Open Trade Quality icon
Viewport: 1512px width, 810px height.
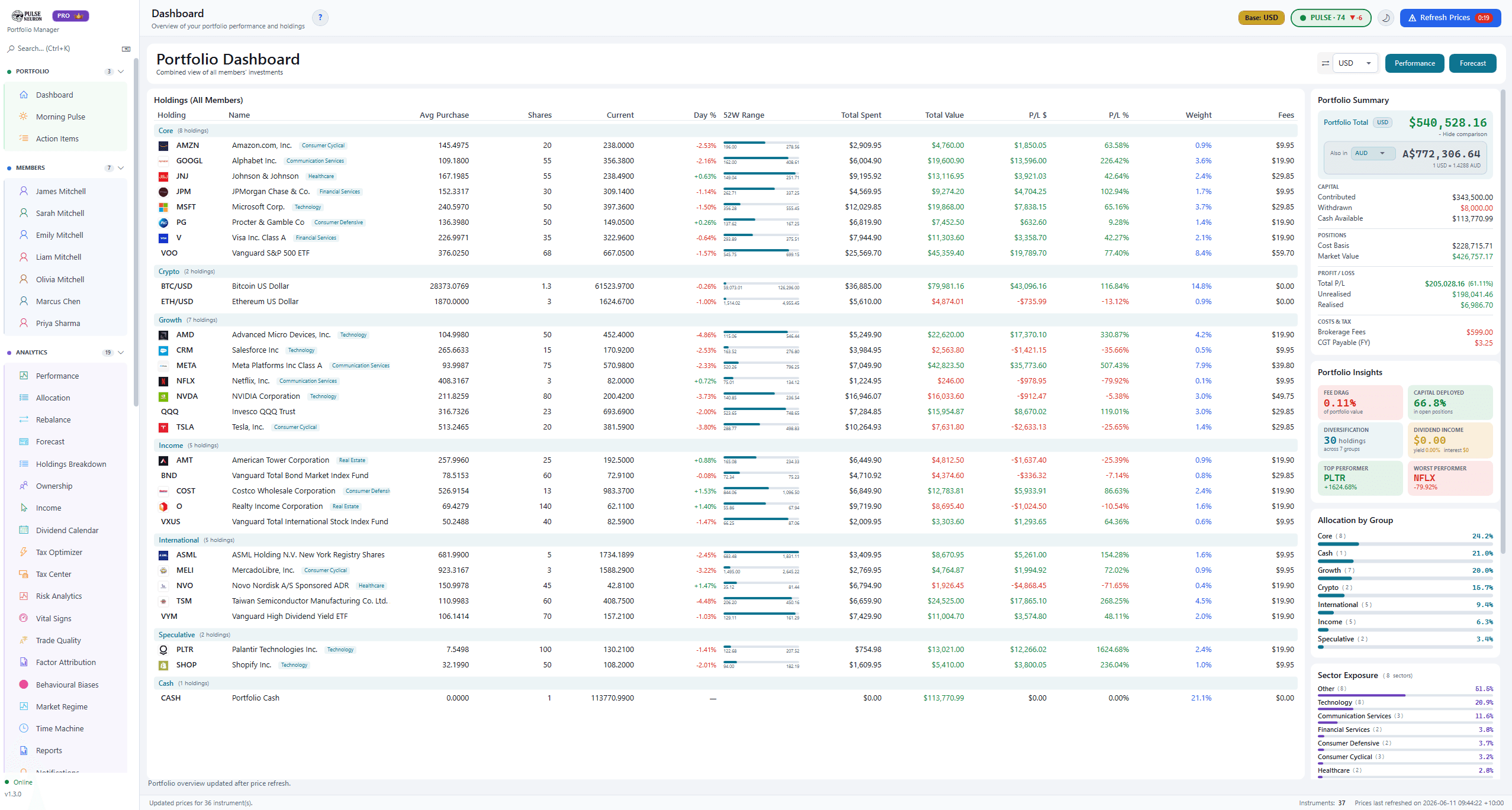24,640
